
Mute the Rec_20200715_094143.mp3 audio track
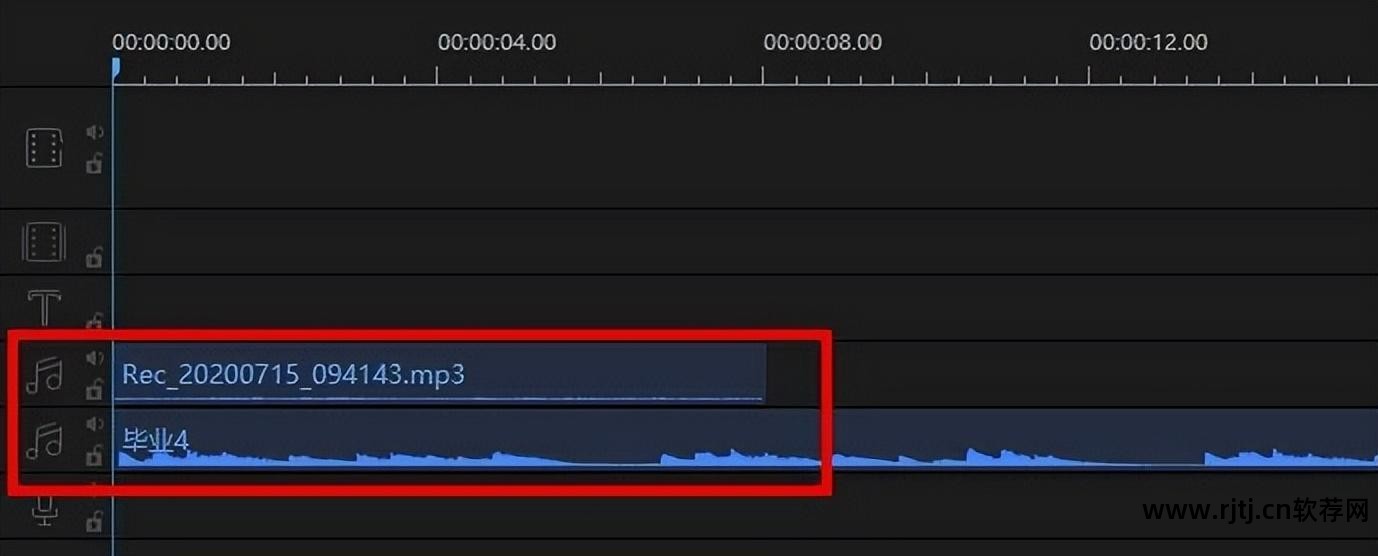point(94,358)
